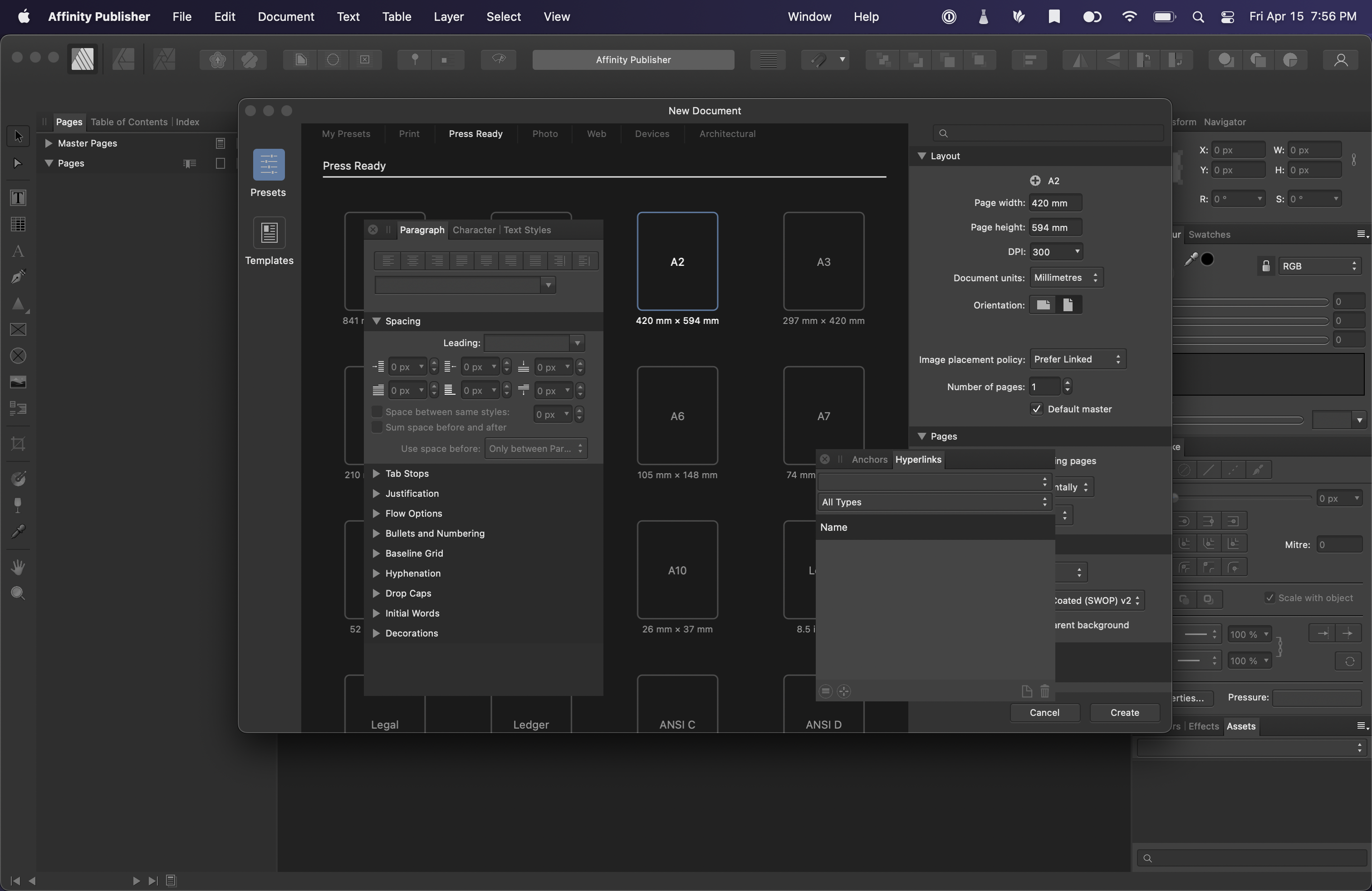Expand Tab Stops section
Viewport: 1372px width, 891px height.
(x=377, y=474)
